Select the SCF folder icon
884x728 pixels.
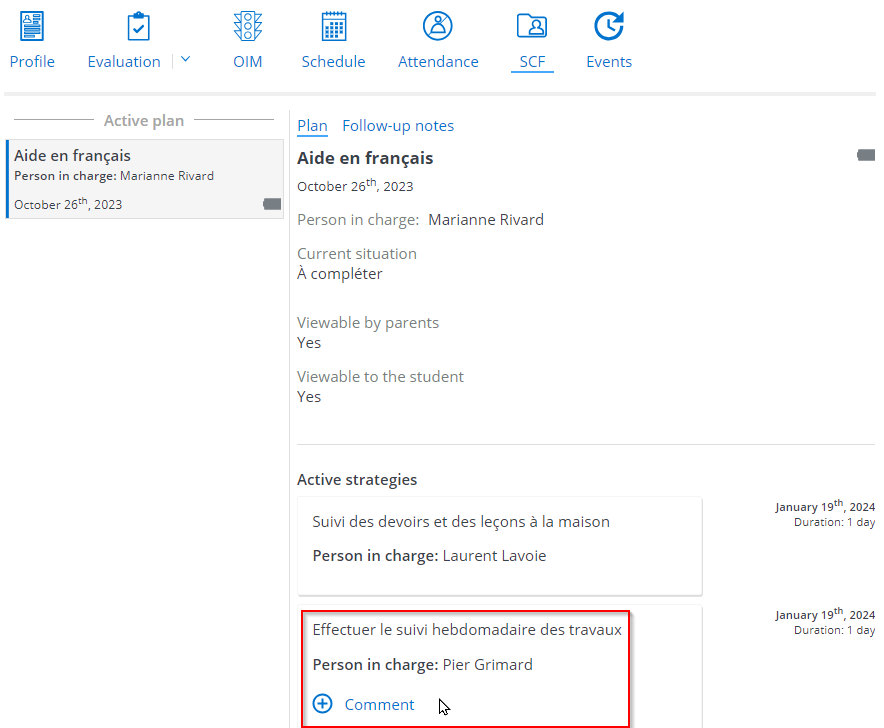(x=531, y=26)
